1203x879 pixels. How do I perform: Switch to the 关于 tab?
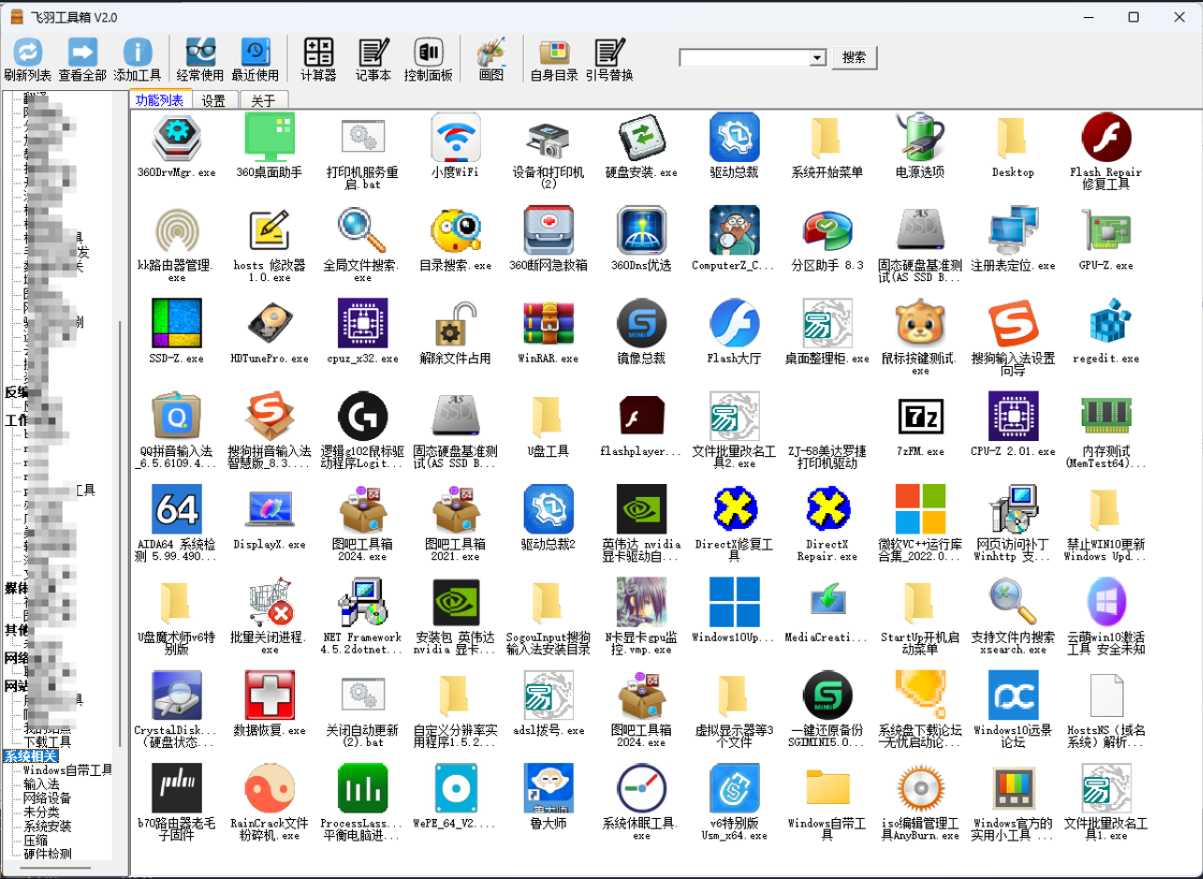tap(263, 101)
